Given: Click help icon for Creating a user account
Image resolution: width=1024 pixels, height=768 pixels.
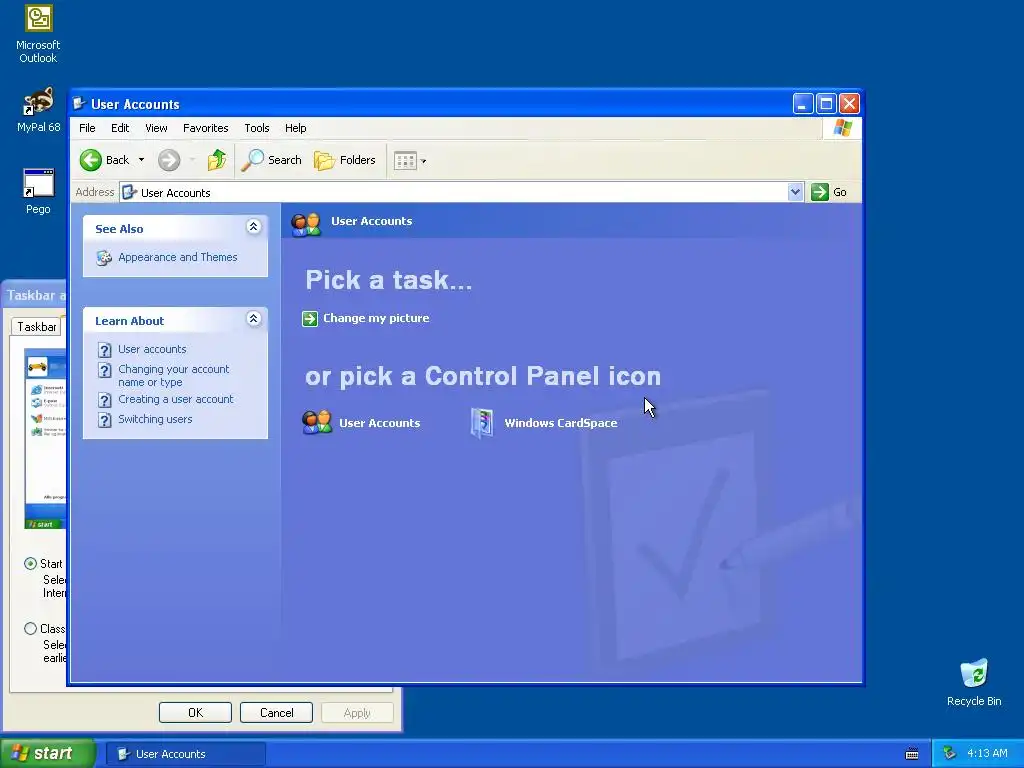Looking at the screenshot, I should click(x=104, y=400).
